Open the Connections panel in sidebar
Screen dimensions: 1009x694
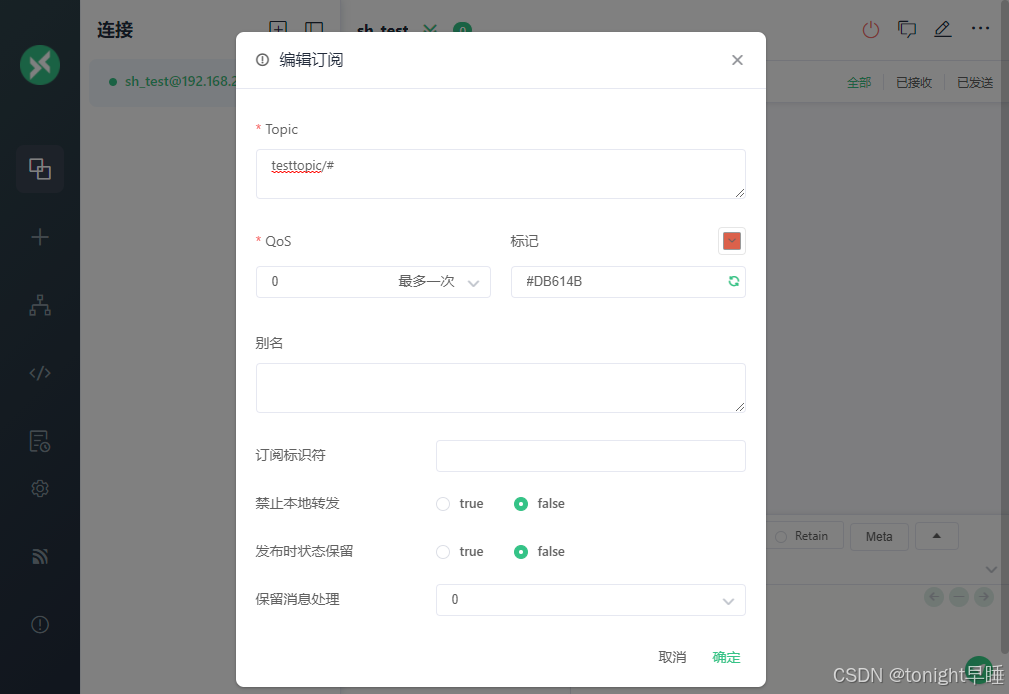[40, 169]
